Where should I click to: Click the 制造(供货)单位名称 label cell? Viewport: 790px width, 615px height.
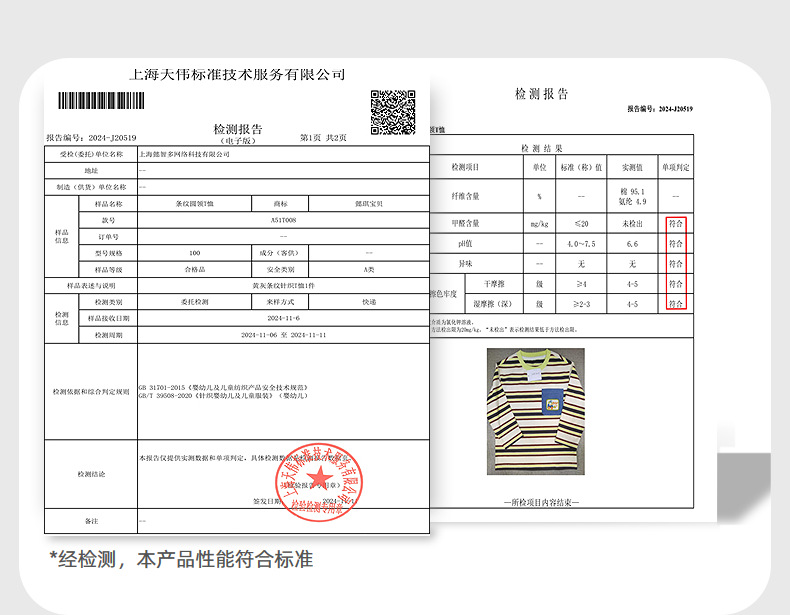coord(91,187)
